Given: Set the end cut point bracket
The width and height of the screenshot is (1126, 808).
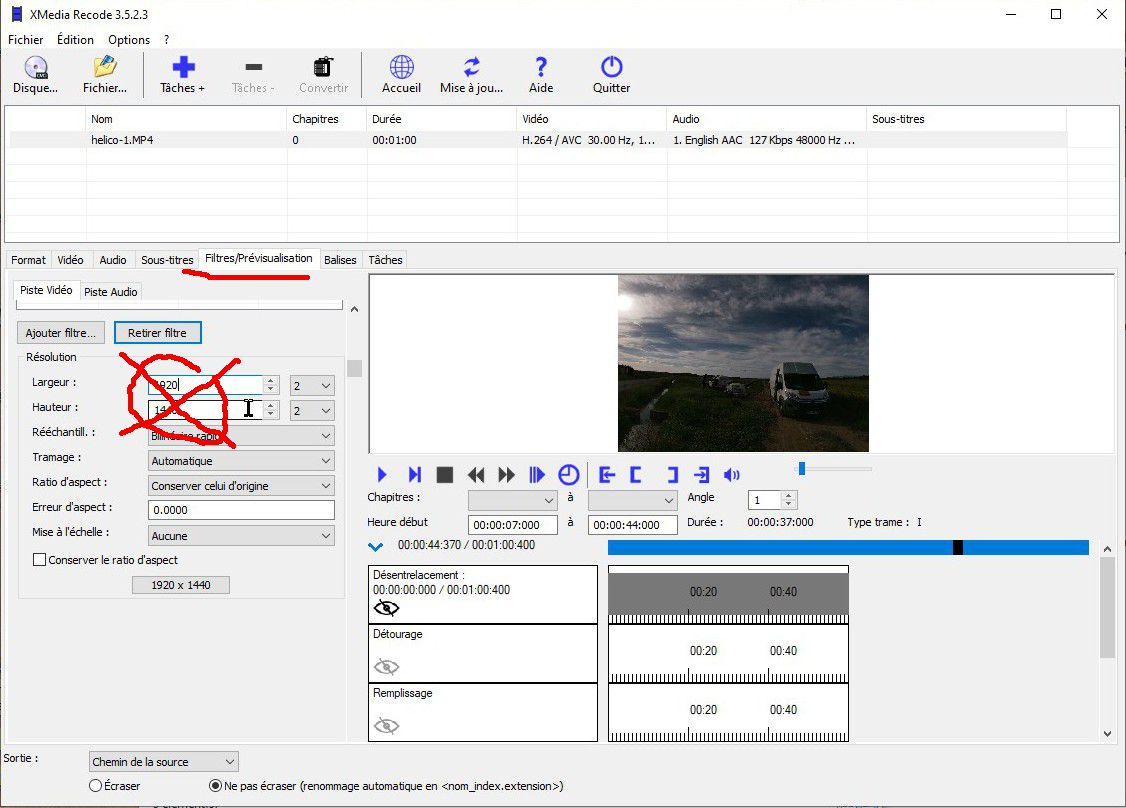Looking at the screenshot, I should [x=672, y=475].
